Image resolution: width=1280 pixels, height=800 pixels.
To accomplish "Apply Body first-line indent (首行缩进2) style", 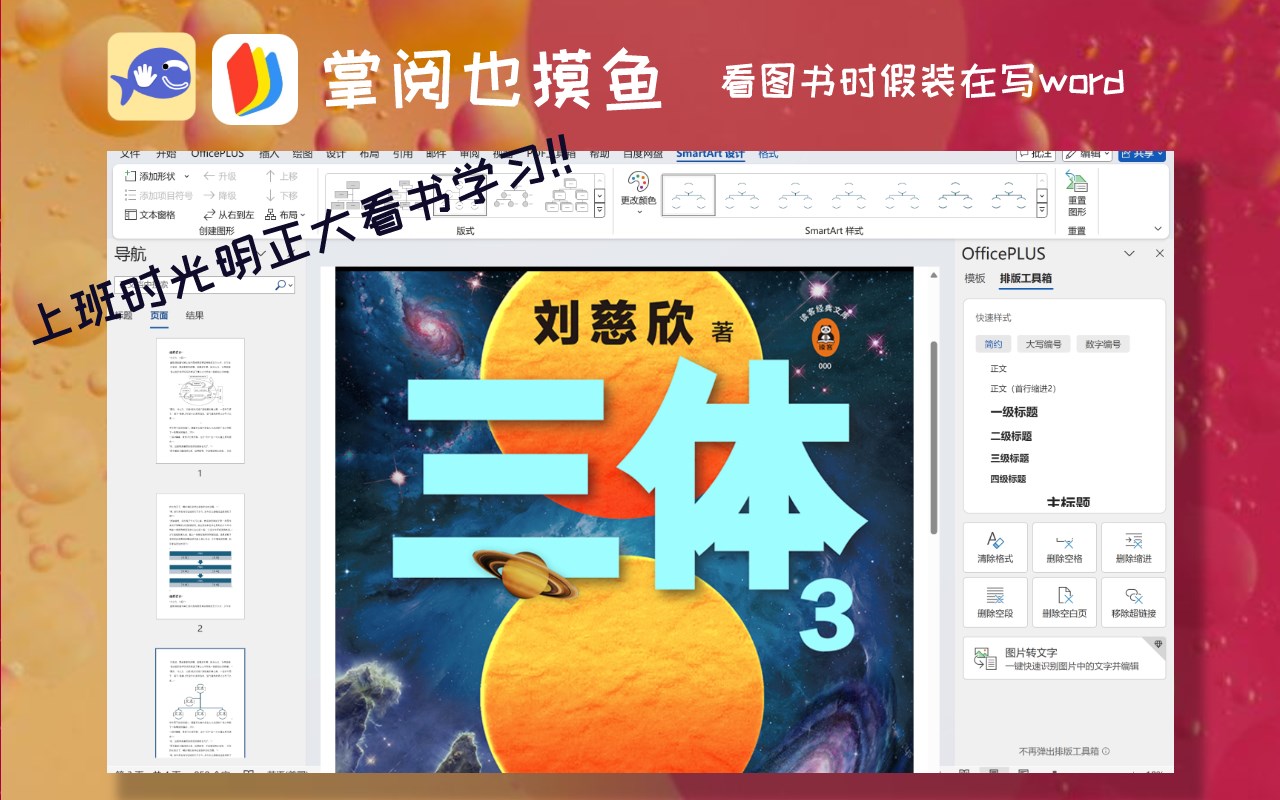I will [1022, 389].
